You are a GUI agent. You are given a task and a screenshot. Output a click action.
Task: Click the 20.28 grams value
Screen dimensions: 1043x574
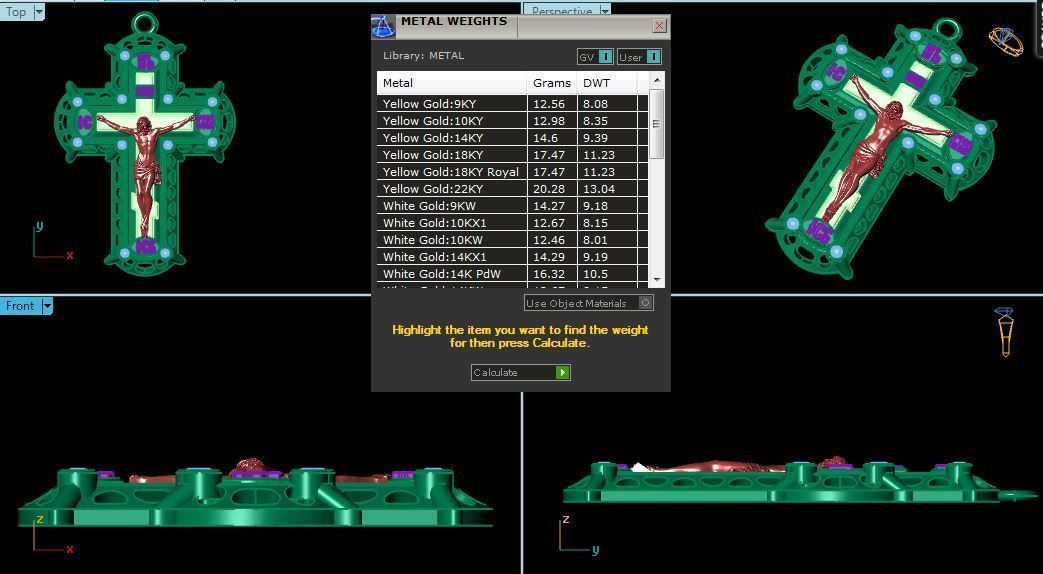point(549,189)
